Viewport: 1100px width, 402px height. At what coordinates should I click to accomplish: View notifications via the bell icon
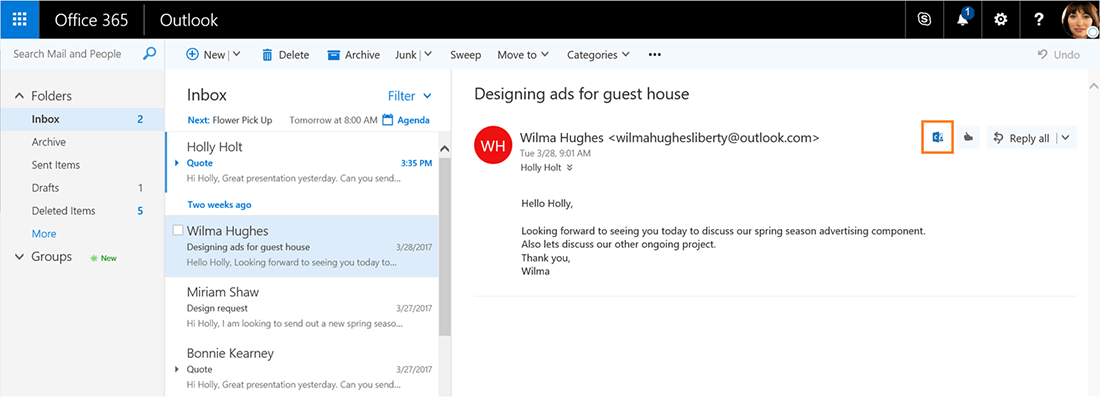pyautogui.click(x=964, y=20)
